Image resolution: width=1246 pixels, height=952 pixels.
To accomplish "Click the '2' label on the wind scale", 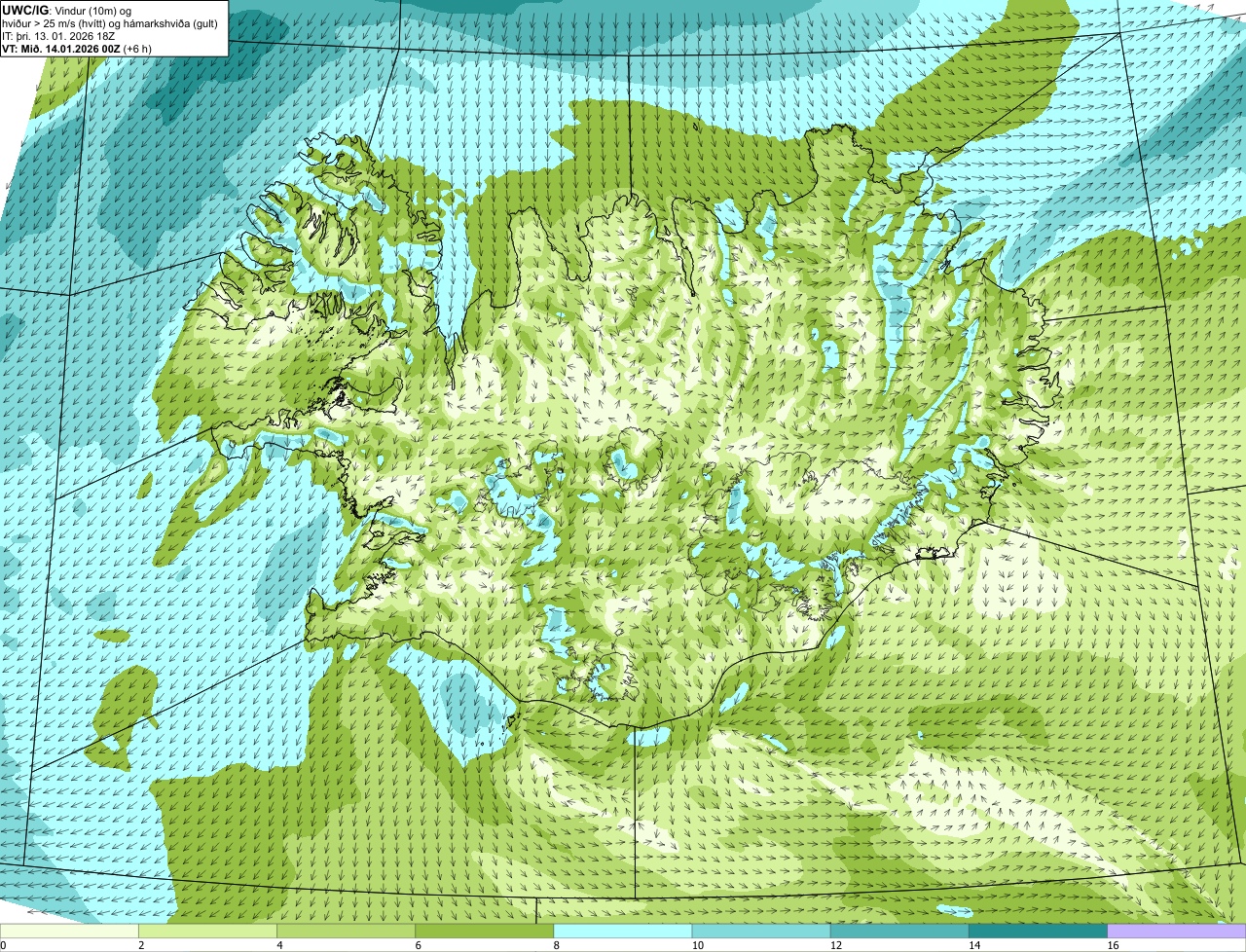I will pos(141,945).
